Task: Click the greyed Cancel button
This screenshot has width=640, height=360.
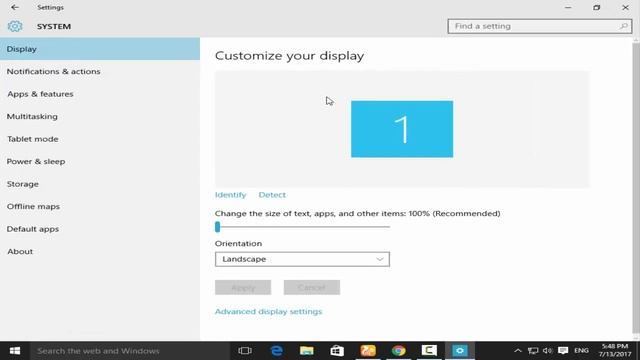Action: coord(312,287)
